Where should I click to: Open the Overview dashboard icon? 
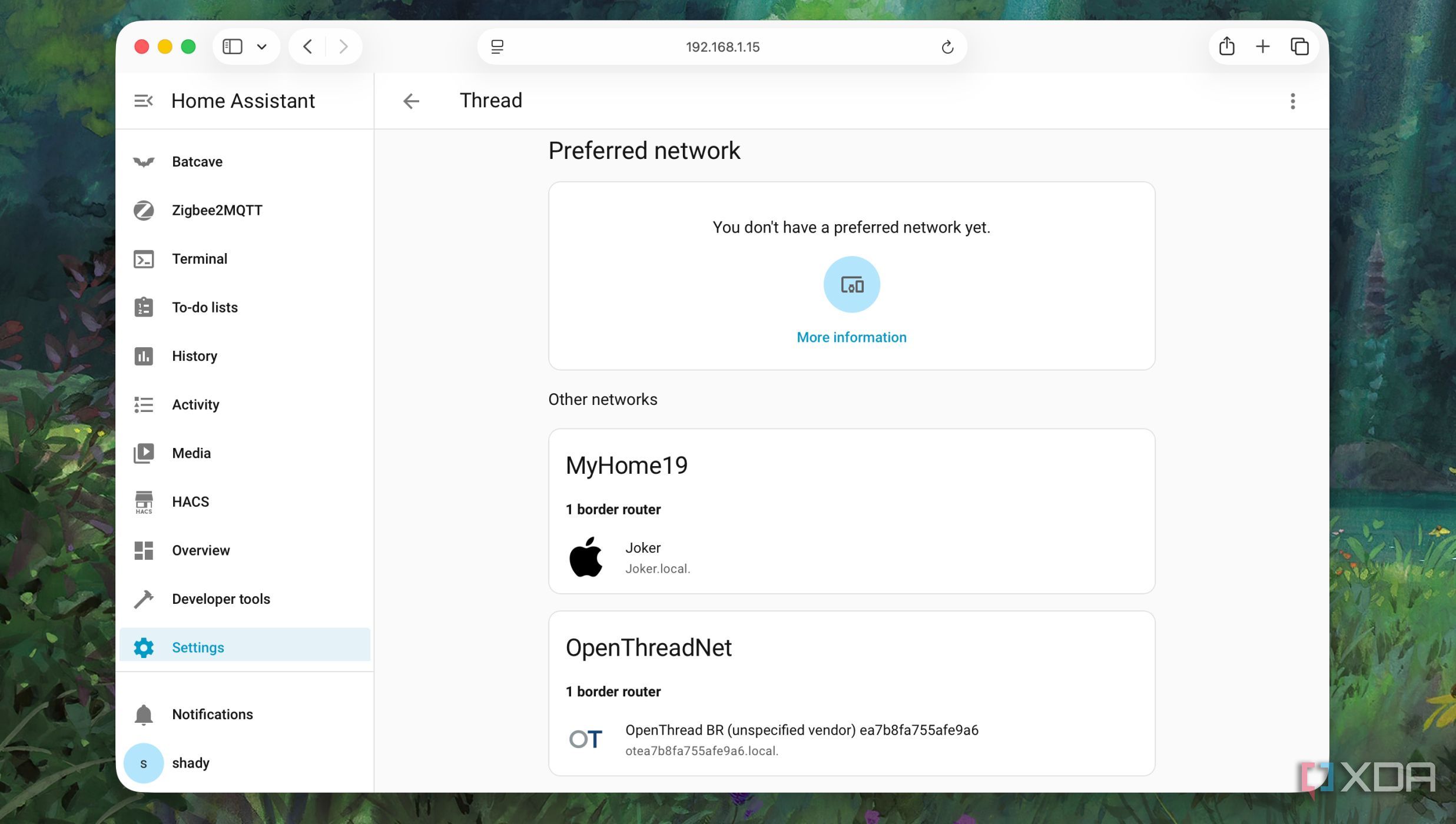click(143, 550)
